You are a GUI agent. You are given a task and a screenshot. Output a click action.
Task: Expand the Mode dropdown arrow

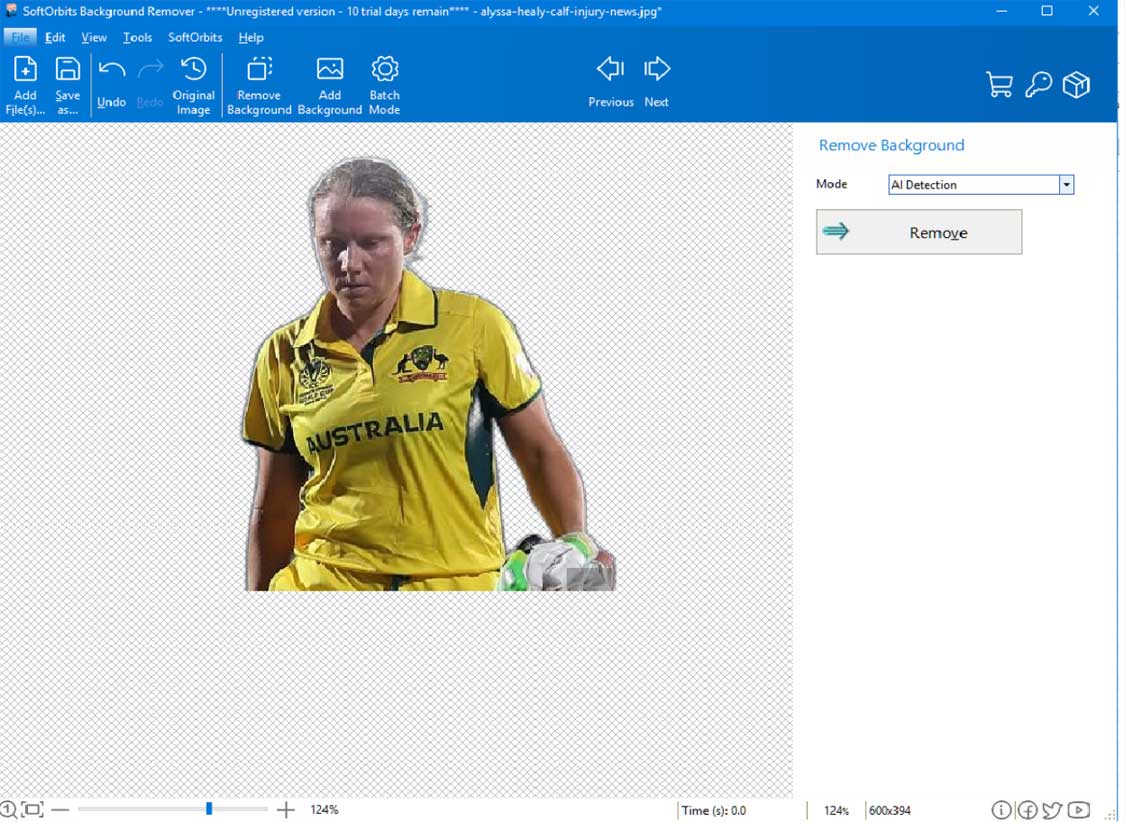click(1066, 185)
